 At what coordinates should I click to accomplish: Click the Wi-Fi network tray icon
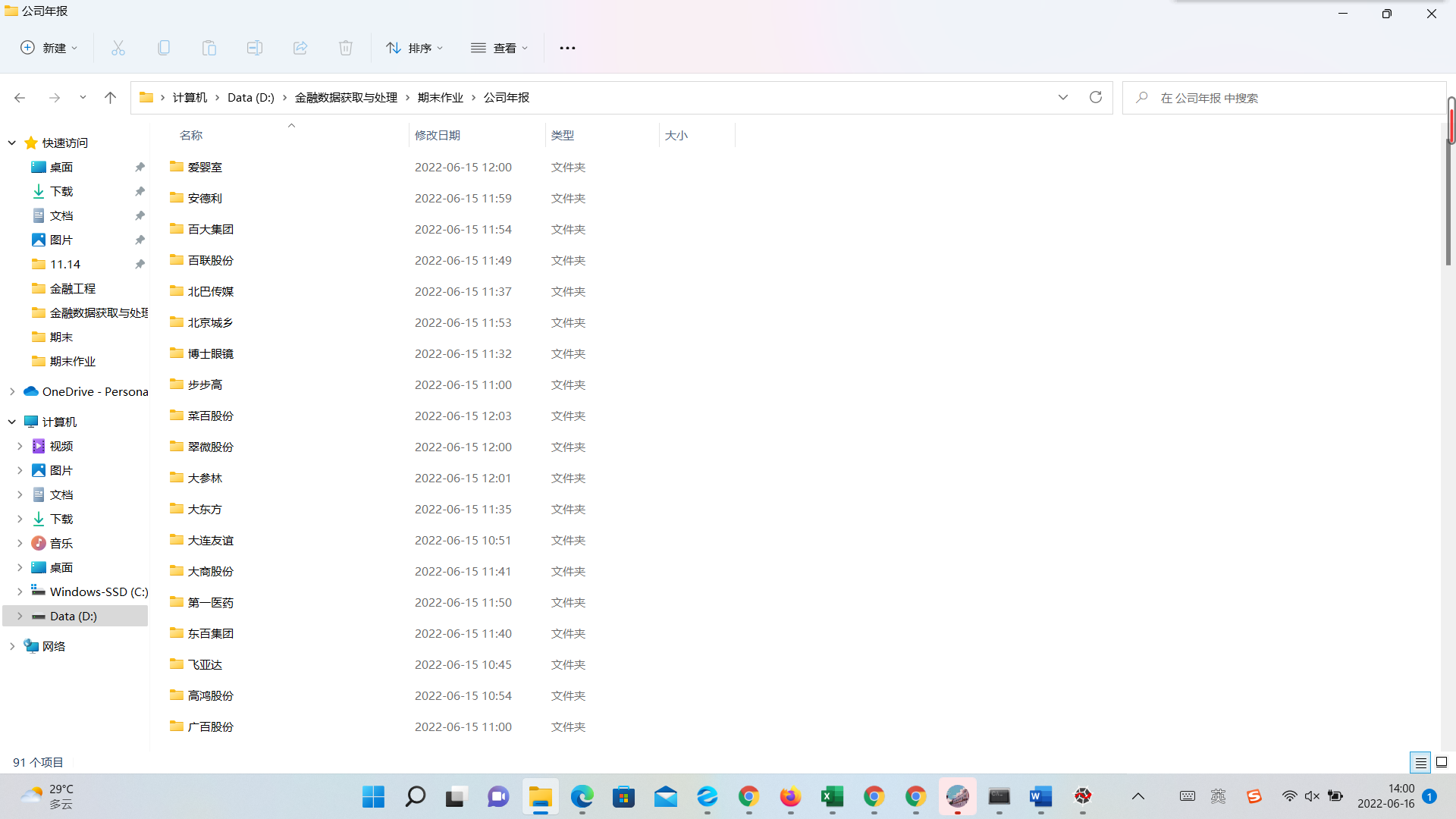pos(1289,796)
